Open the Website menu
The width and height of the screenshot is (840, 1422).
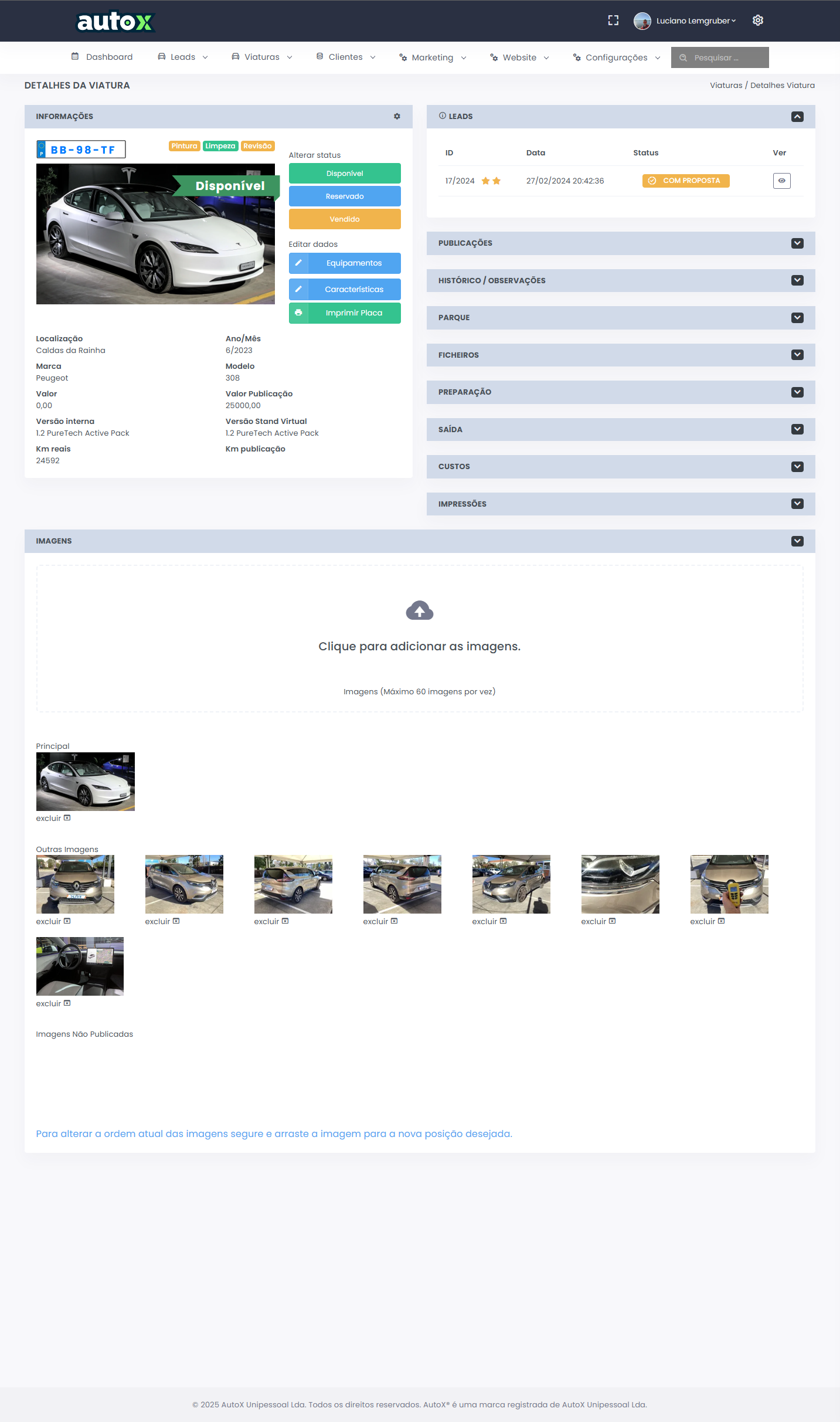[519, 57]
